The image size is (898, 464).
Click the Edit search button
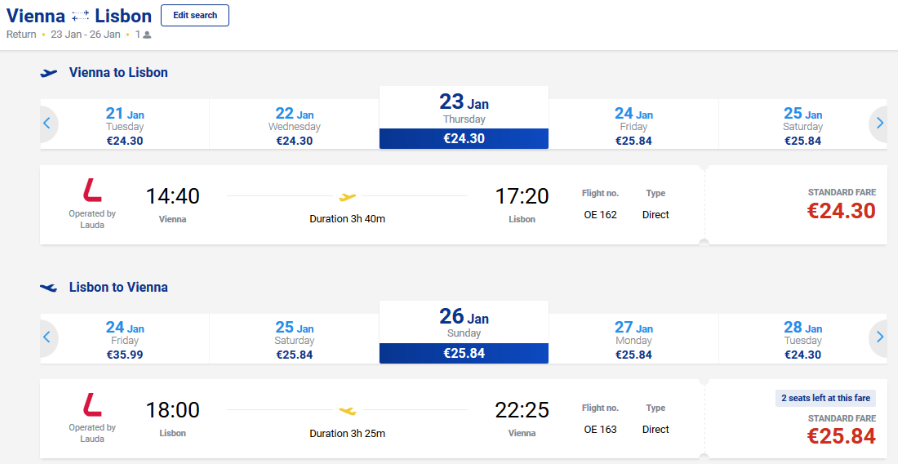[195, 15]
